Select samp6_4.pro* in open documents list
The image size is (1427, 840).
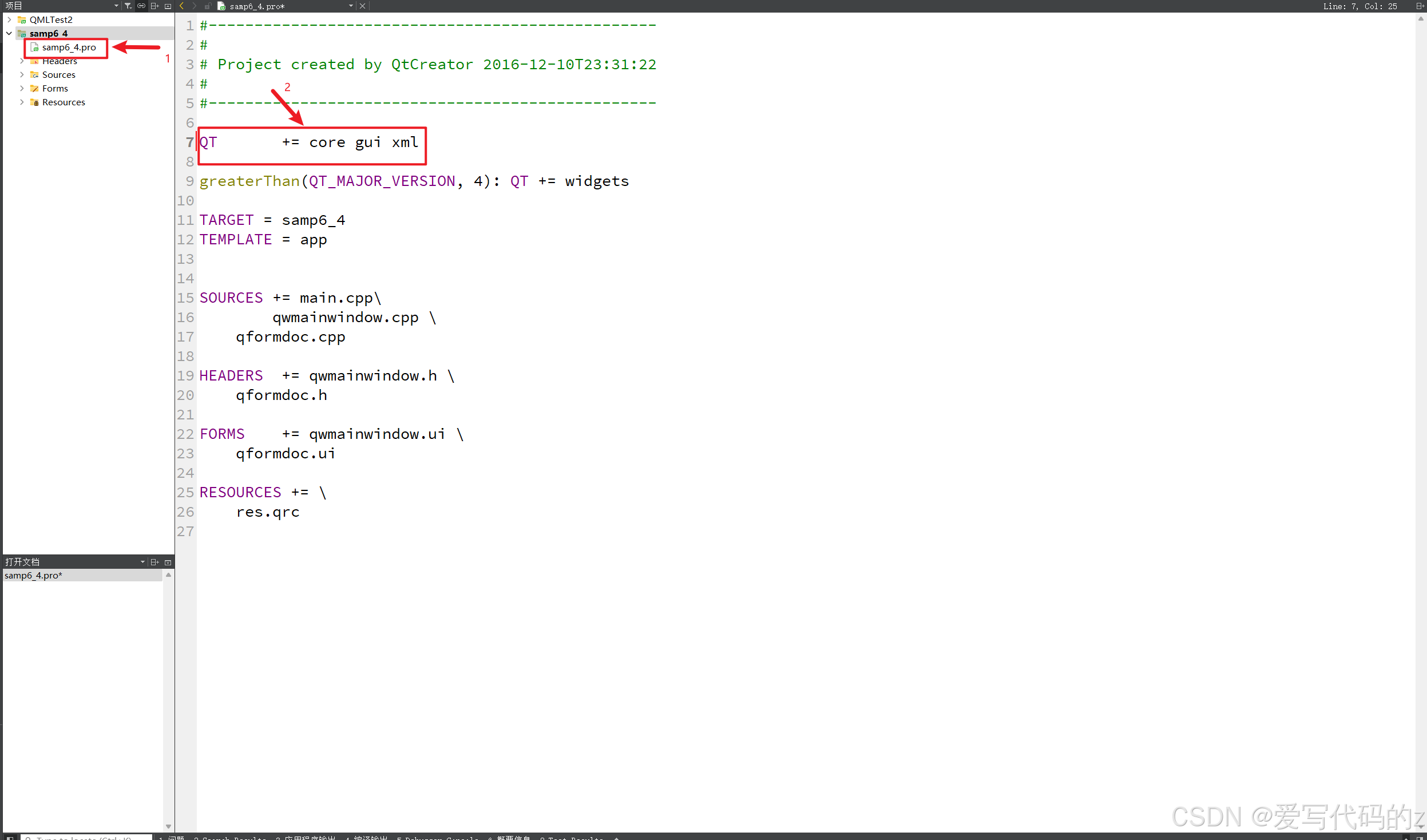[33, 575]
